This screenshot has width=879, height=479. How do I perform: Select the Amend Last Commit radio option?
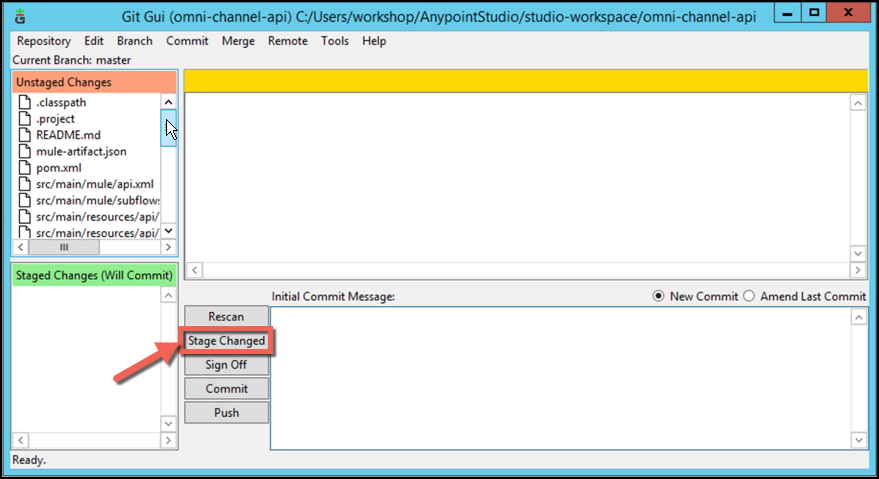pyautogui.click(x=804, y=296)
